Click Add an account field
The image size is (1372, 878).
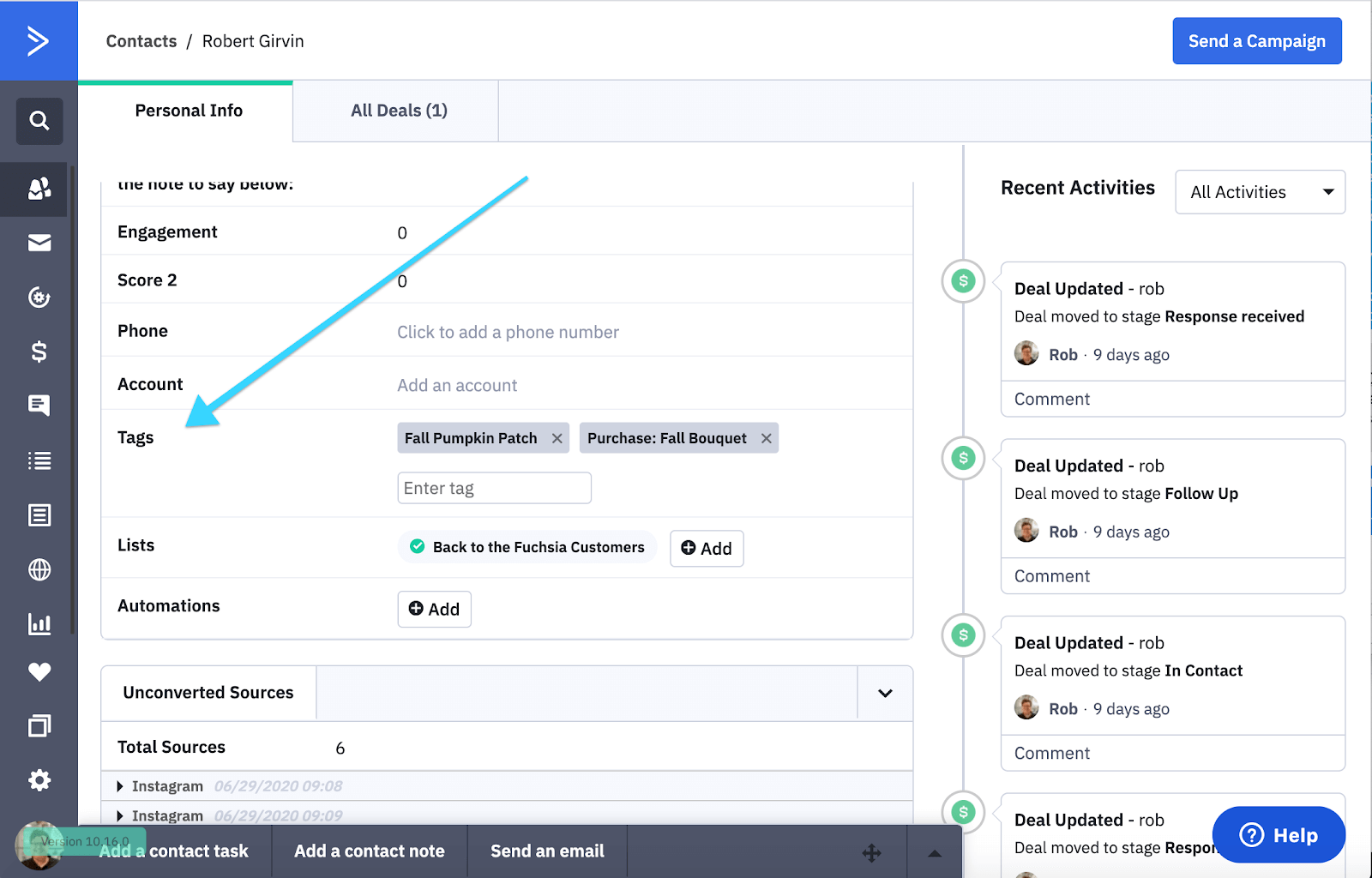(457, 385)
